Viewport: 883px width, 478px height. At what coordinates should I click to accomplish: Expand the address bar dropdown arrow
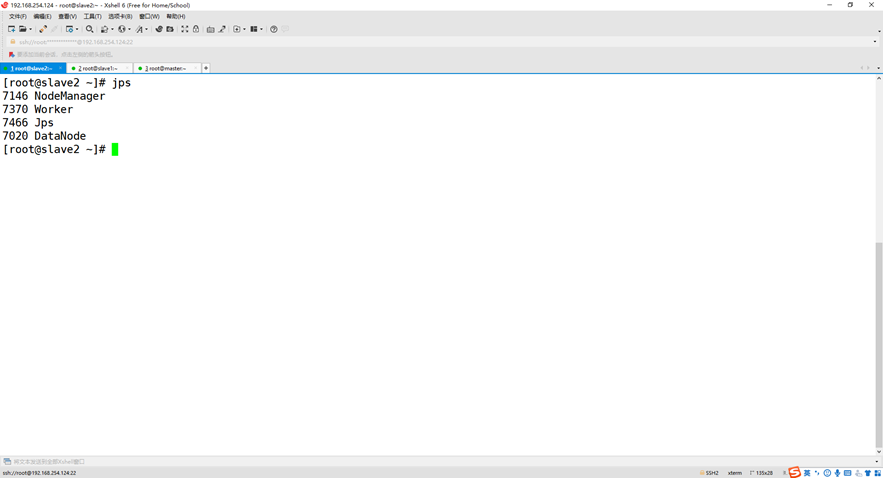click(x=875, y=42)
